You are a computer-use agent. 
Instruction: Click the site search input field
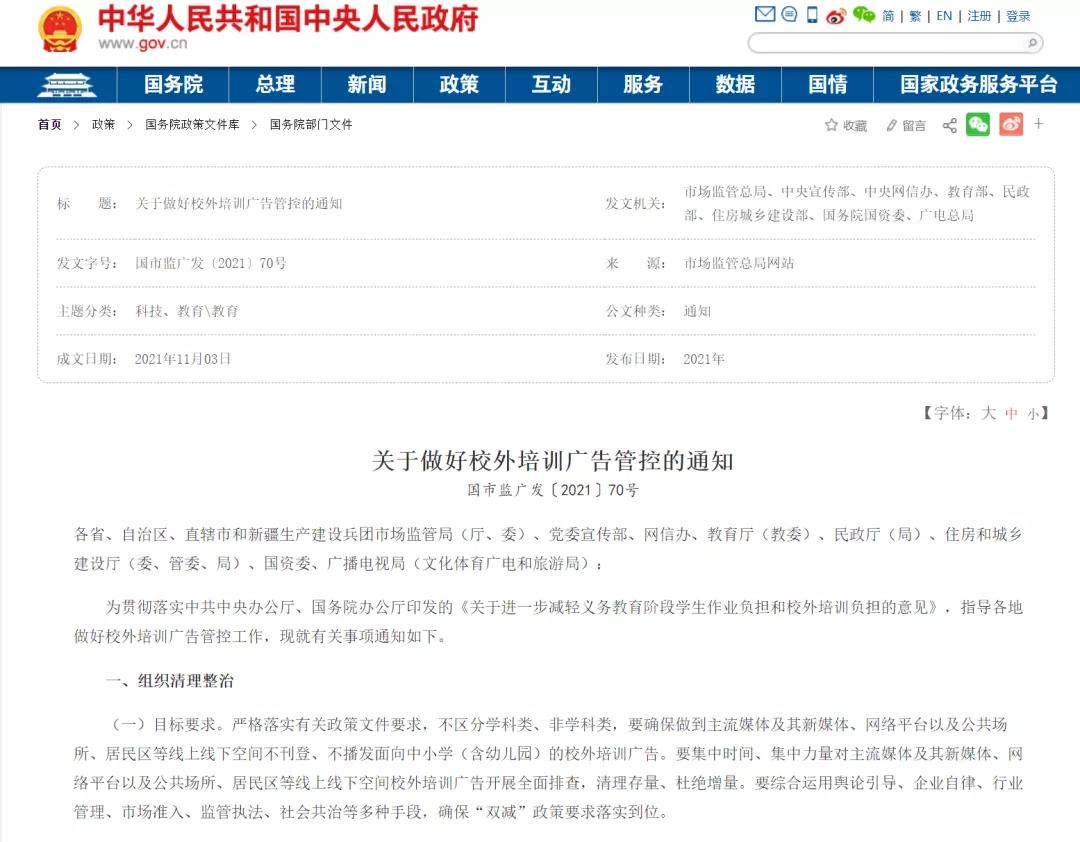[885, 43]
